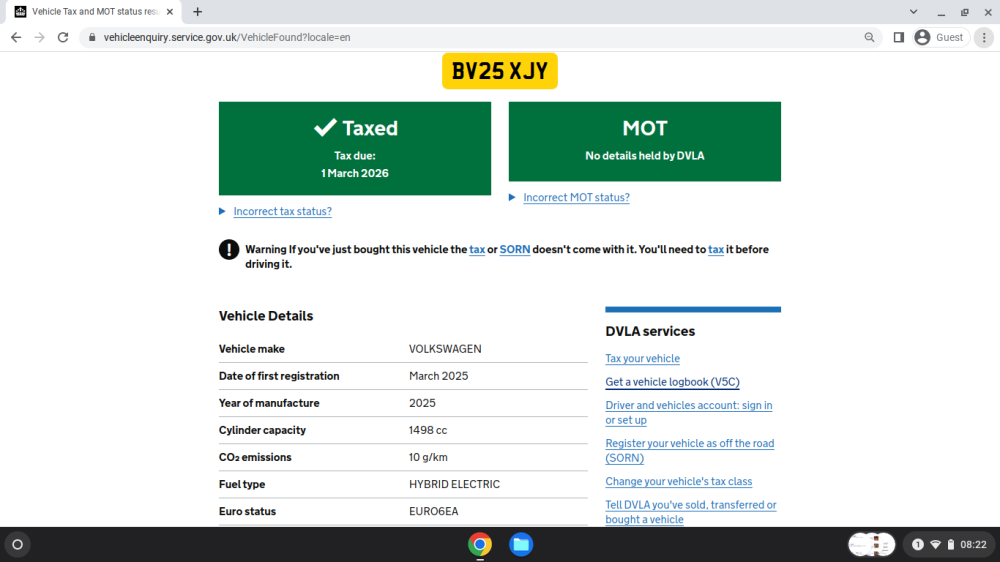Open the ChromeOS launcher circle button

coord(18,545)
